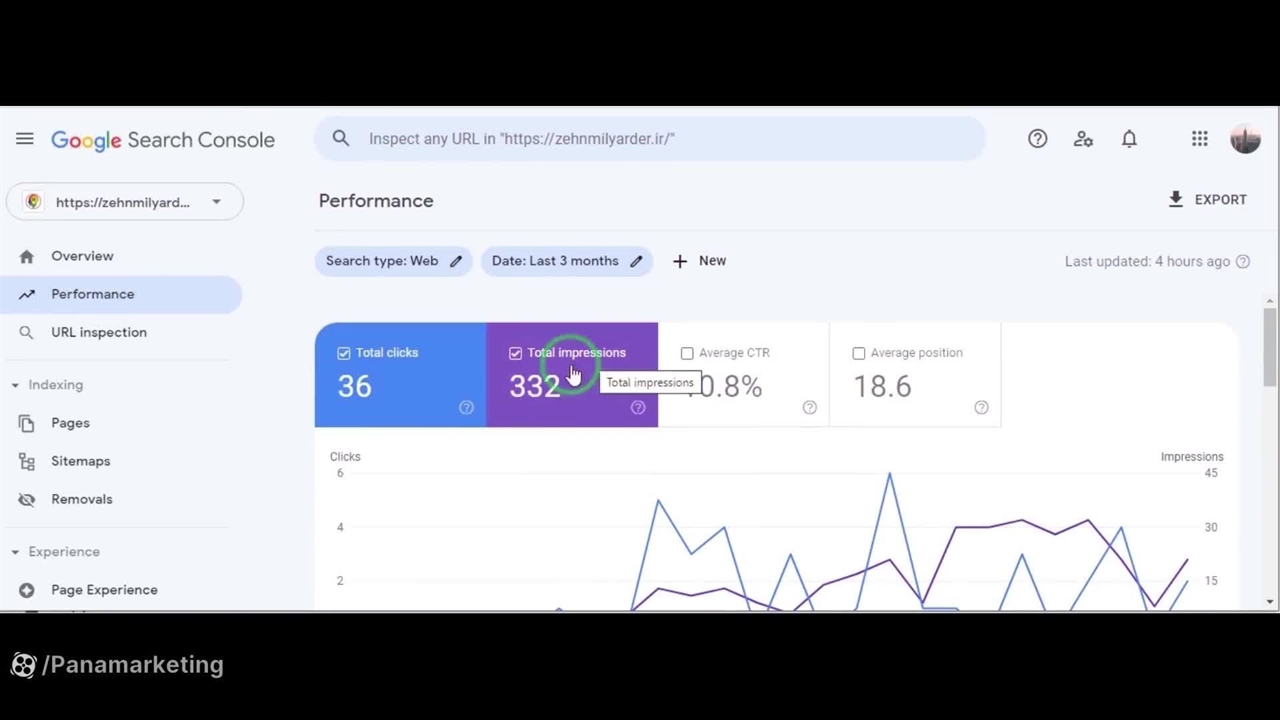The image size is (1280, 720).
Task: Open Sitemaps in the sidebar
Action: (x=80, y=461)
